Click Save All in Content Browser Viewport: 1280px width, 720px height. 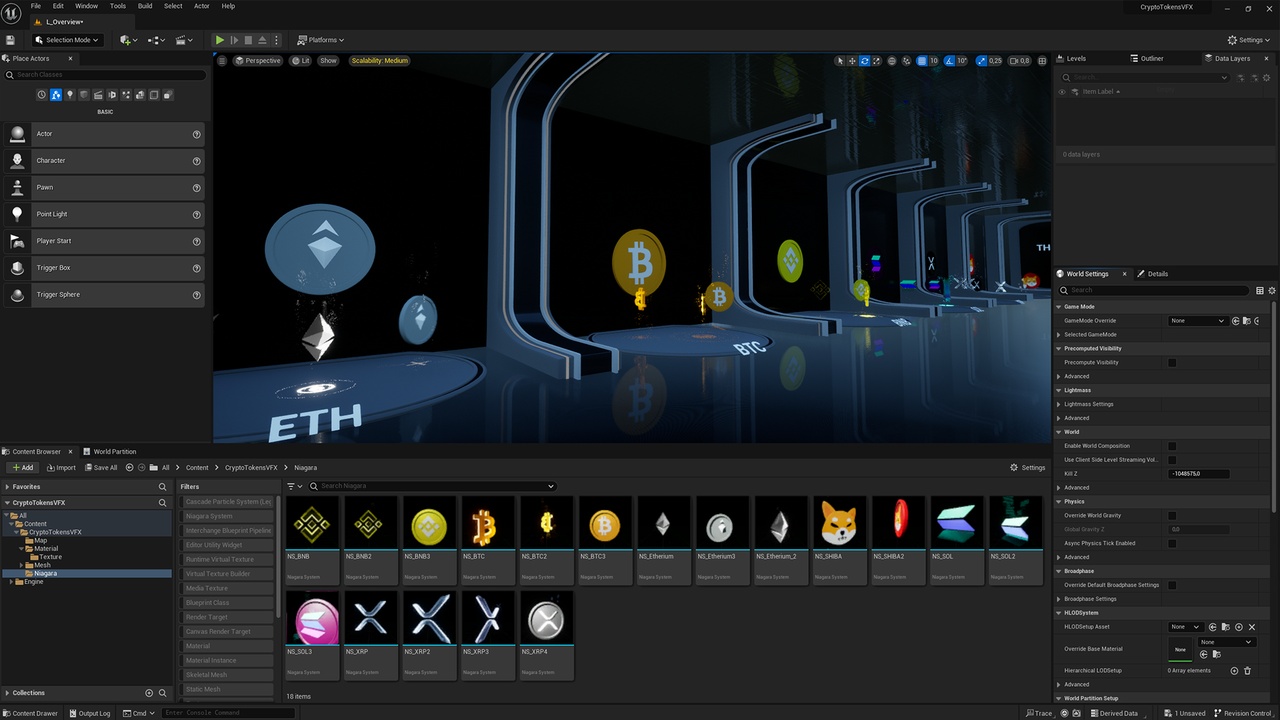point(101,468)
